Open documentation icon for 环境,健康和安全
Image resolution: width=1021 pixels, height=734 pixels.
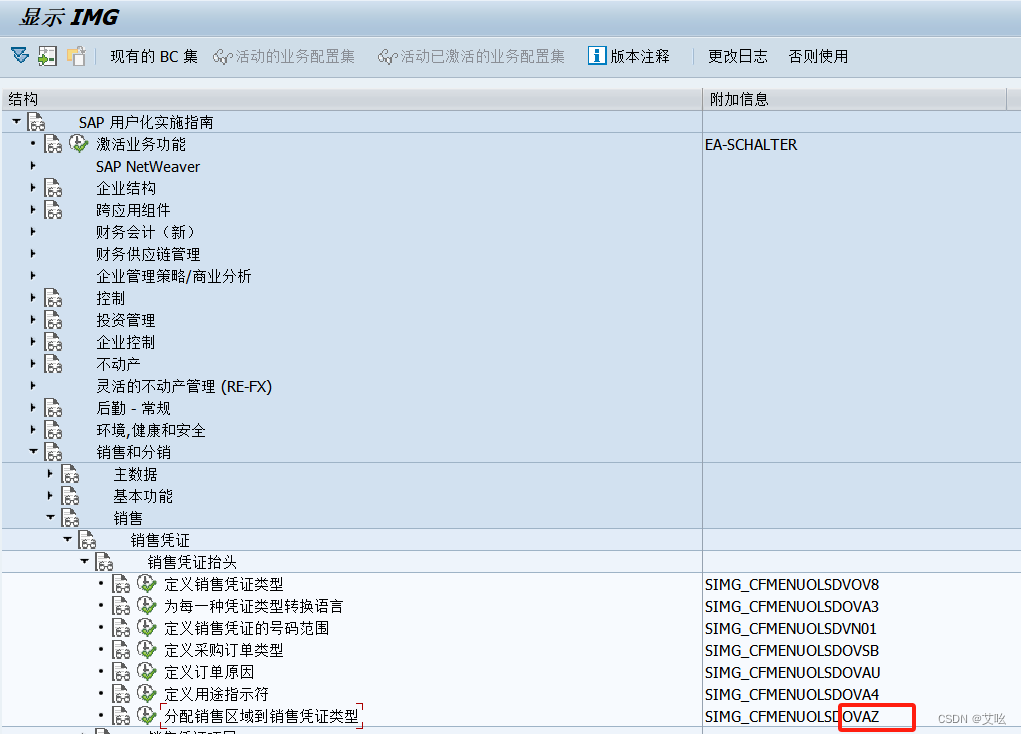pos(53,430)
